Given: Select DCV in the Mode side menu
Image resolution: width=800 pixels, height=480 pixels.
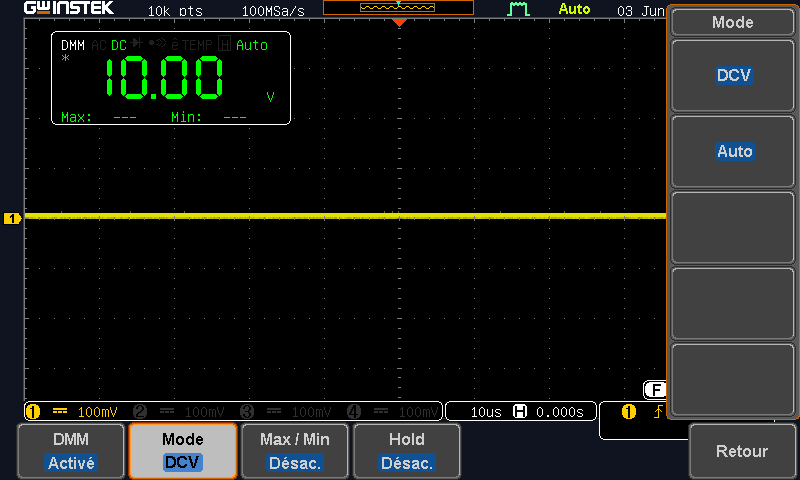Looking at the screenshot, I should (x=733, y=75).
